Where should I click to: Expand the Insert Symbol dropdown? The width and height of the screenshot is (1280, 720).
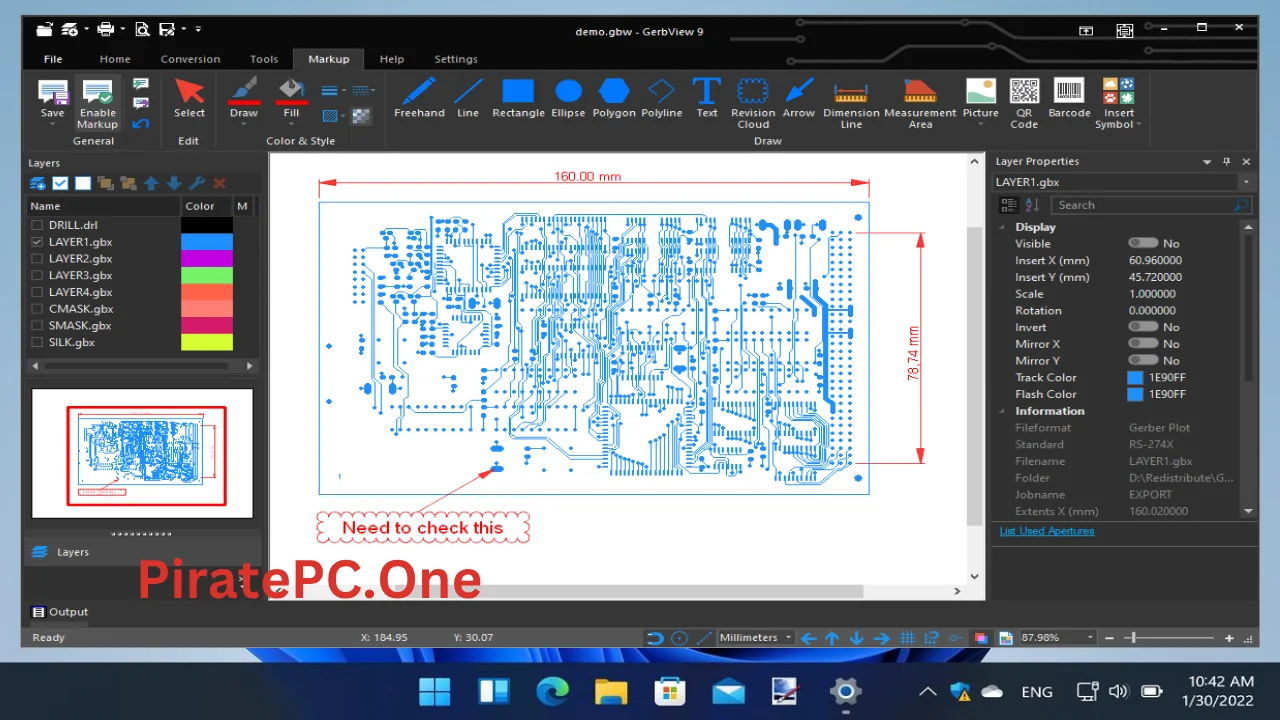click(x=1138, y=125)
